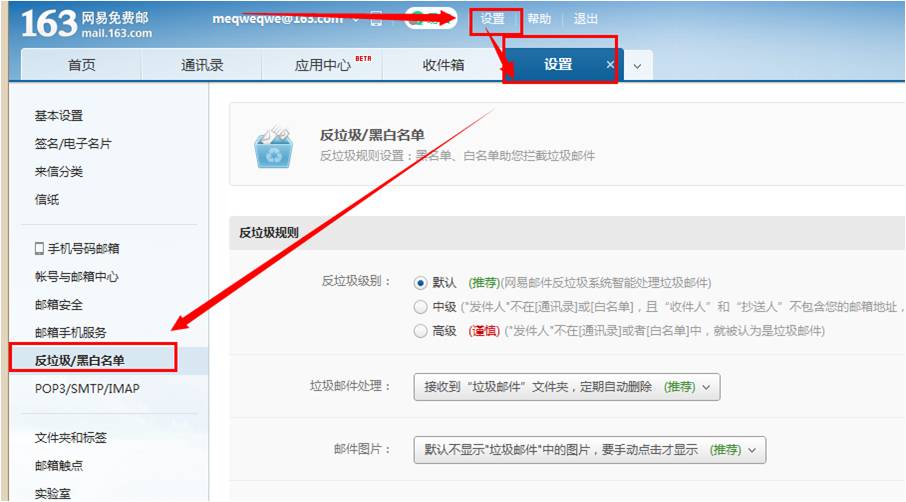Viewport: 906px width, 502px height.
Task: Click the mobile device icon near account email
Action: click(x=375, y=19)
